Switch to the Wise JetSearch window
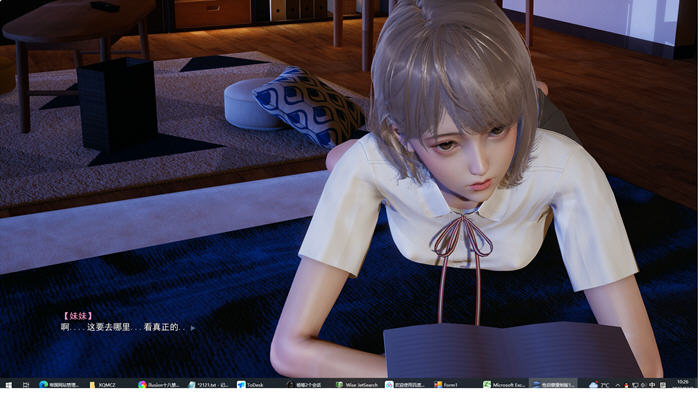 (357, 384)
